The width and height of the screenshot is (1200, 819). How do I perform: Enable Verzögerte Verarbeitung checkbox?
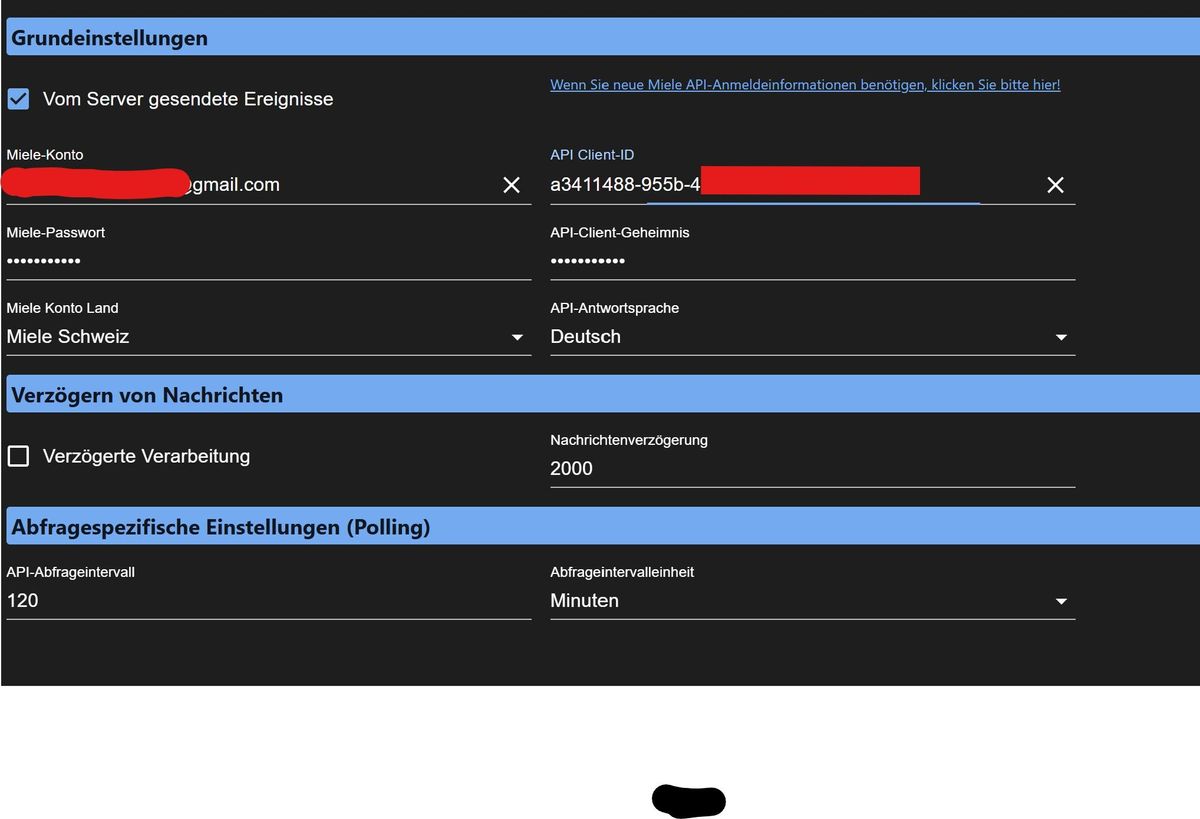pos(18,456)
